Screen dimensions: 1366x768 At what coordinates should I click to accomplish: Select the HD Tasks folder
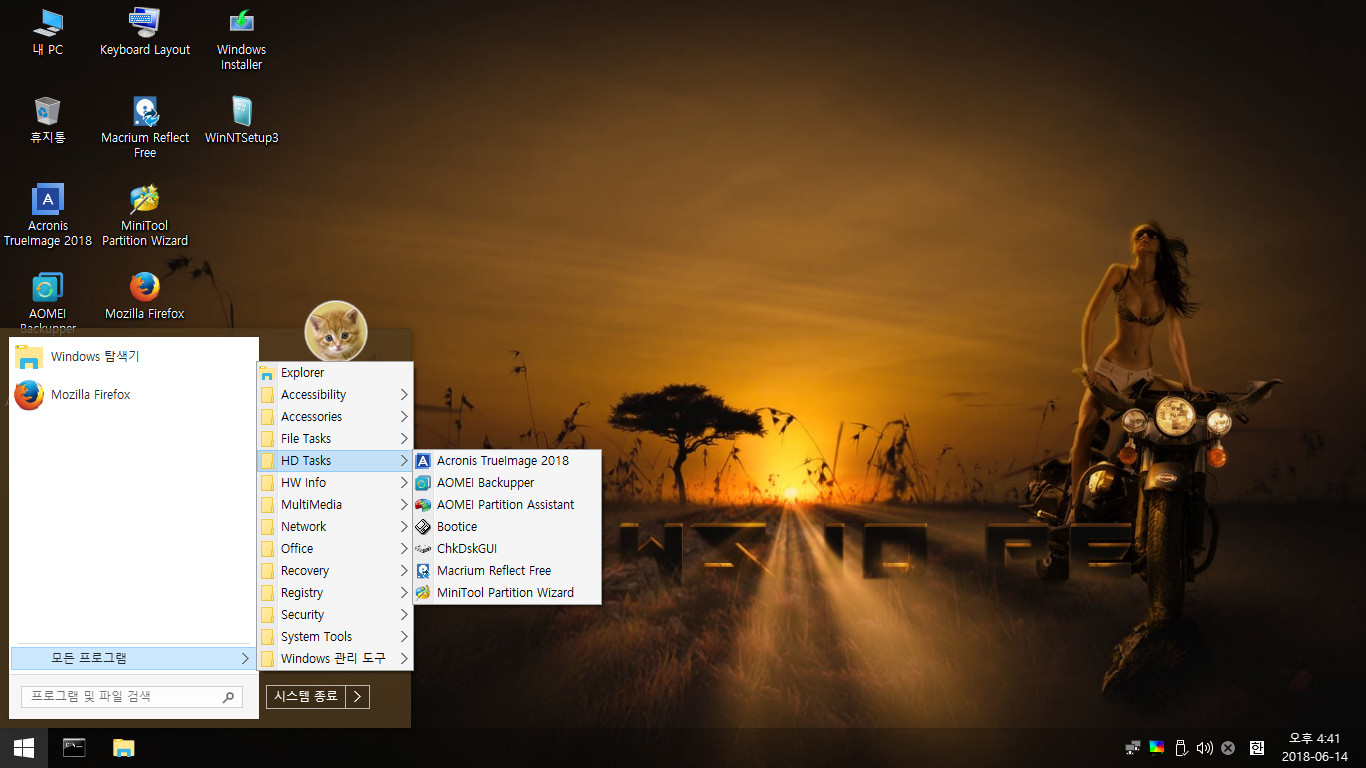(334, 461)
